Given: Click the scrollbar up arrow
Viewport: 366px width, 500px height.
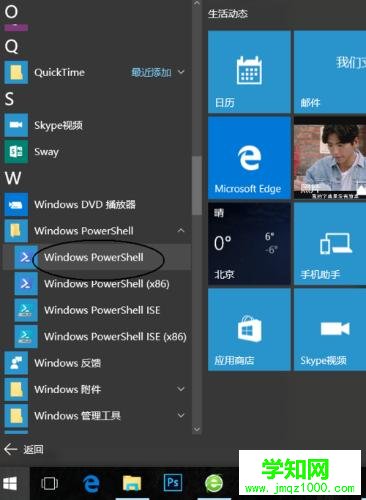Looking at the screenshot, I should coord(197,3).
